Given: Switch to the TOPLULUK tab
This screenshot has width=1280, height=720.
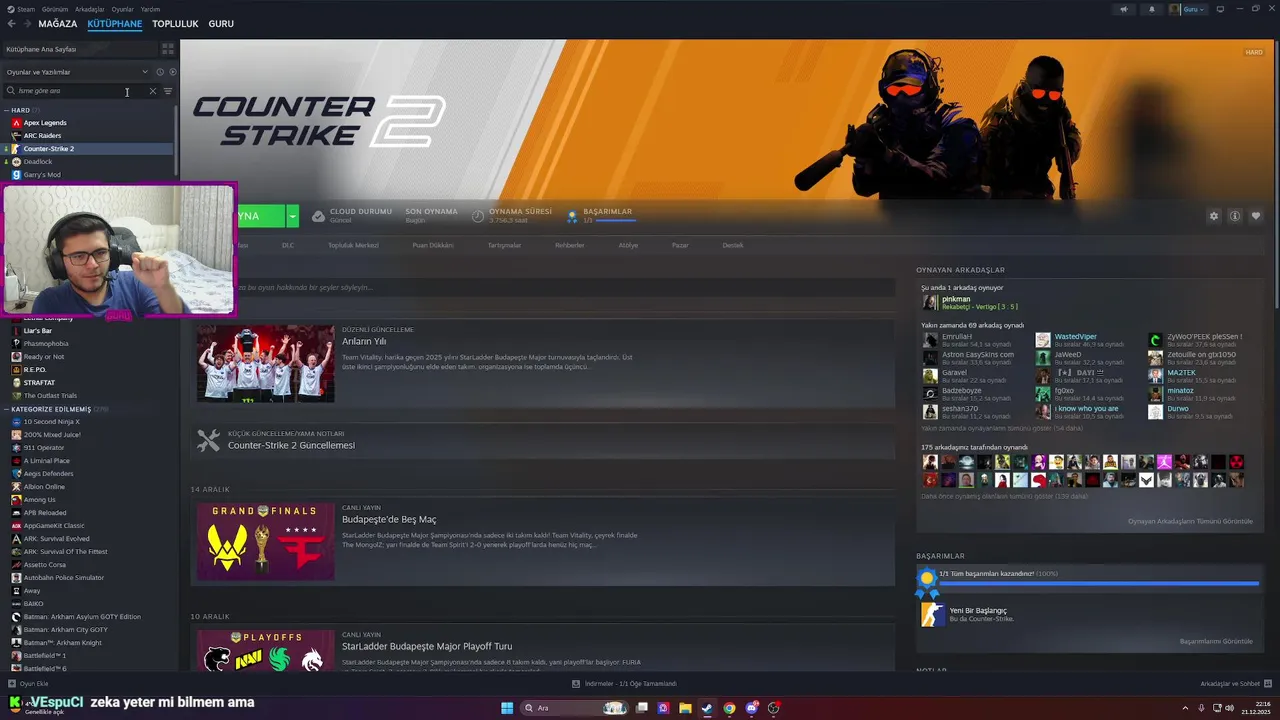Looking at the screenshot, I should pos(175,24).
